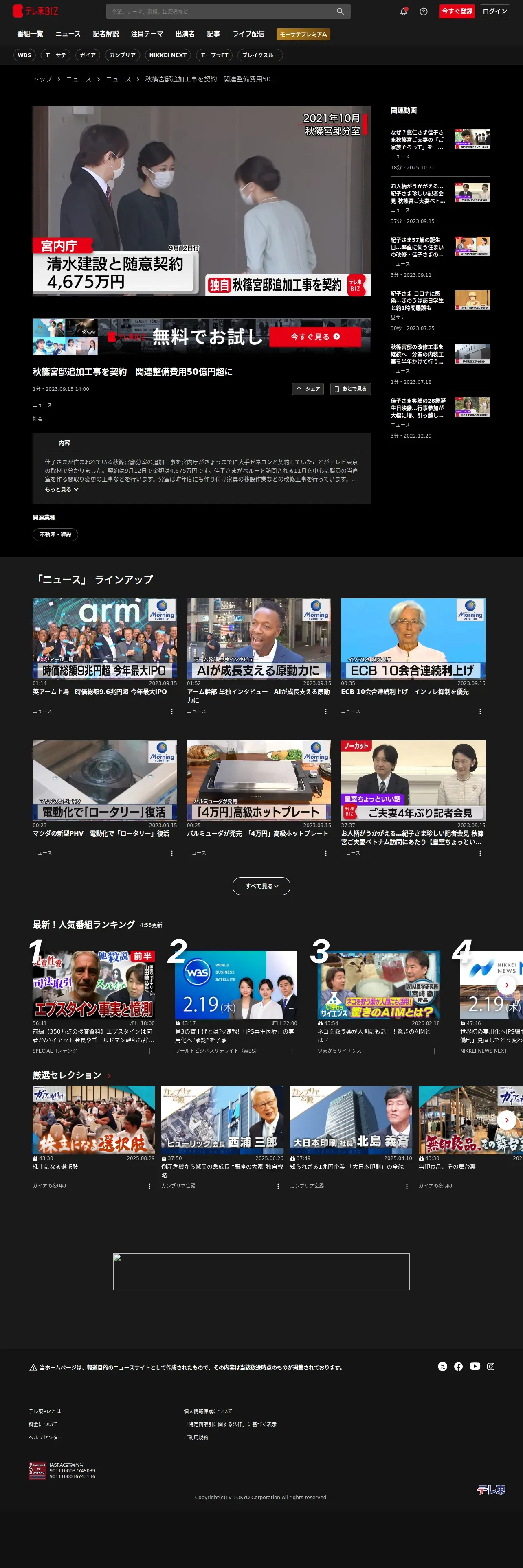Click the テレ東 logo in footer
Viewport: 523px width, 1568px height.
[491, 1489]
